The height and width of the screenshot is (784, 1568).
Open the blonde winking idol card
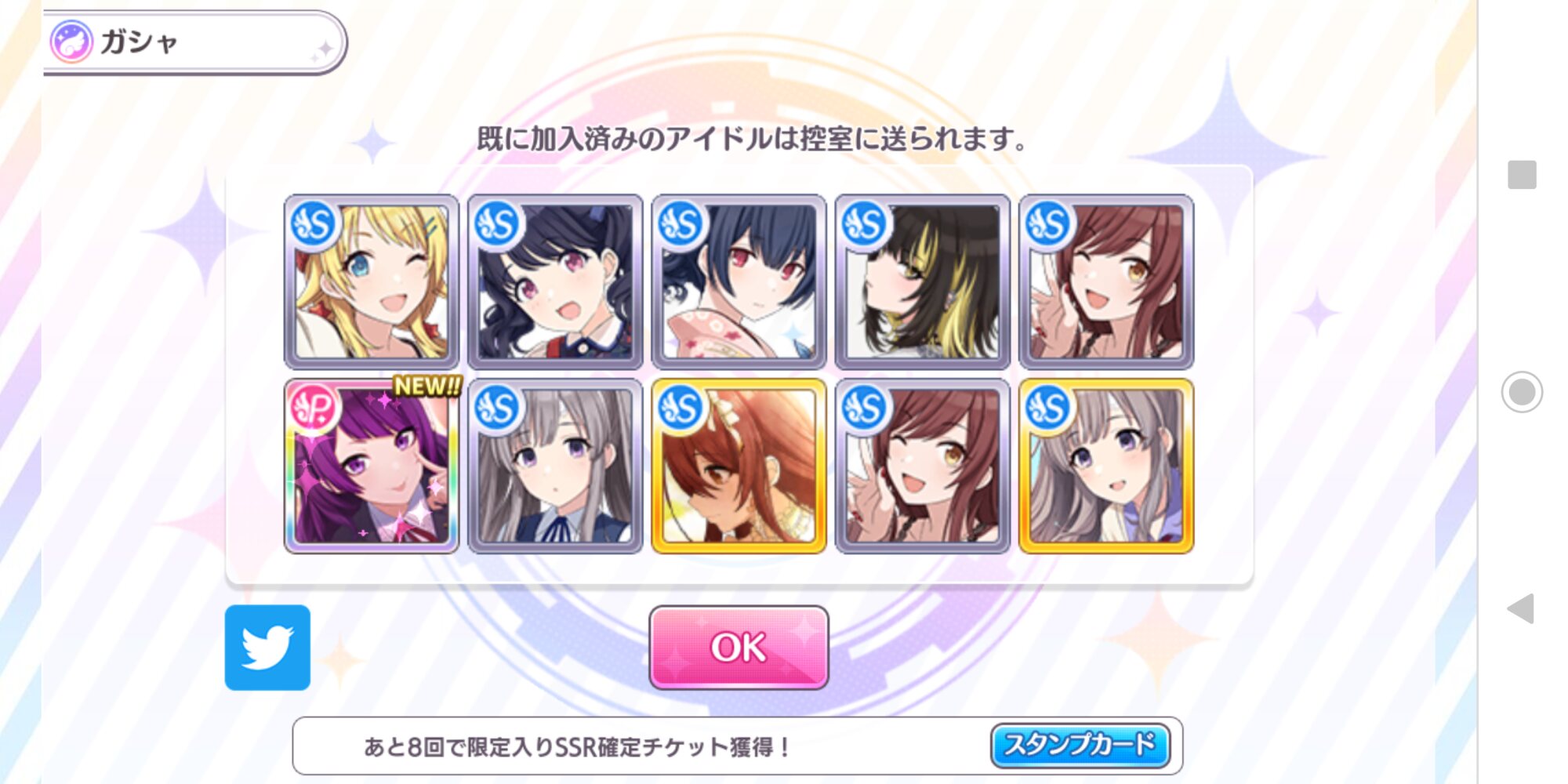372,282
